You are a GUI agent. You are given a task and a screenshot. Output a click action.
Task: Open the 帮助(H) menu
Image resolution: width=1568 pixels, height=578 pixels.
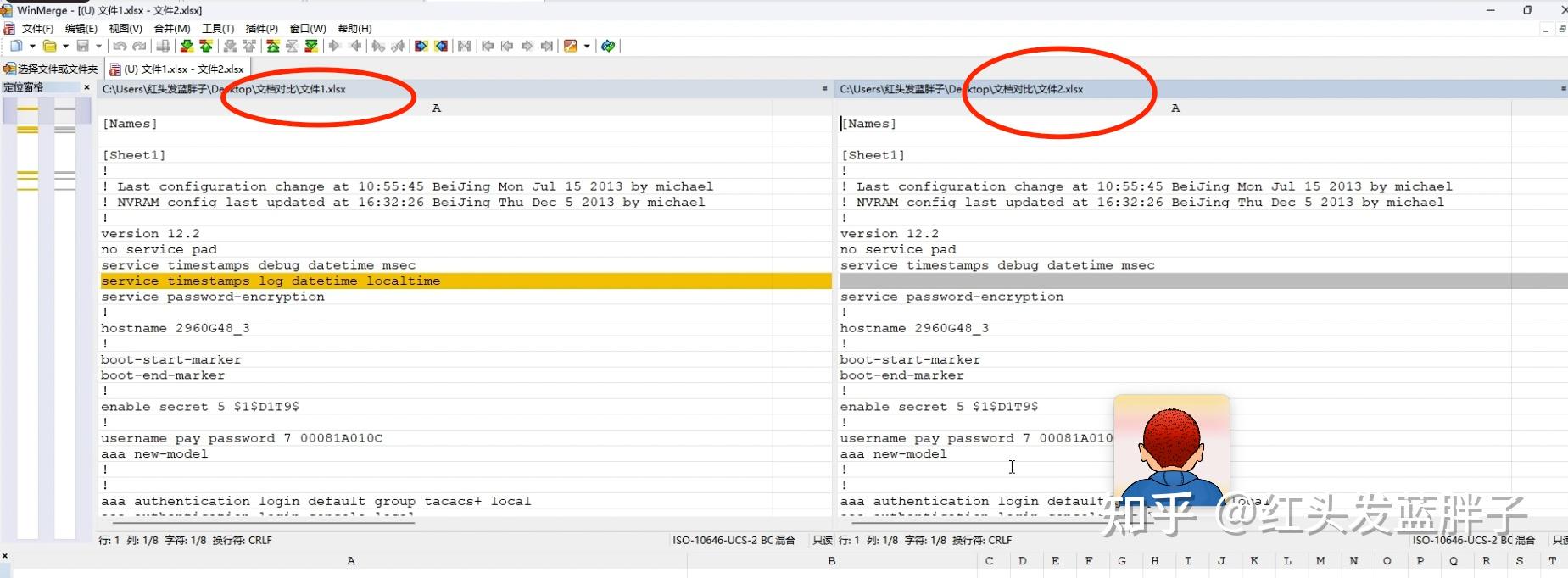point(354,29)
